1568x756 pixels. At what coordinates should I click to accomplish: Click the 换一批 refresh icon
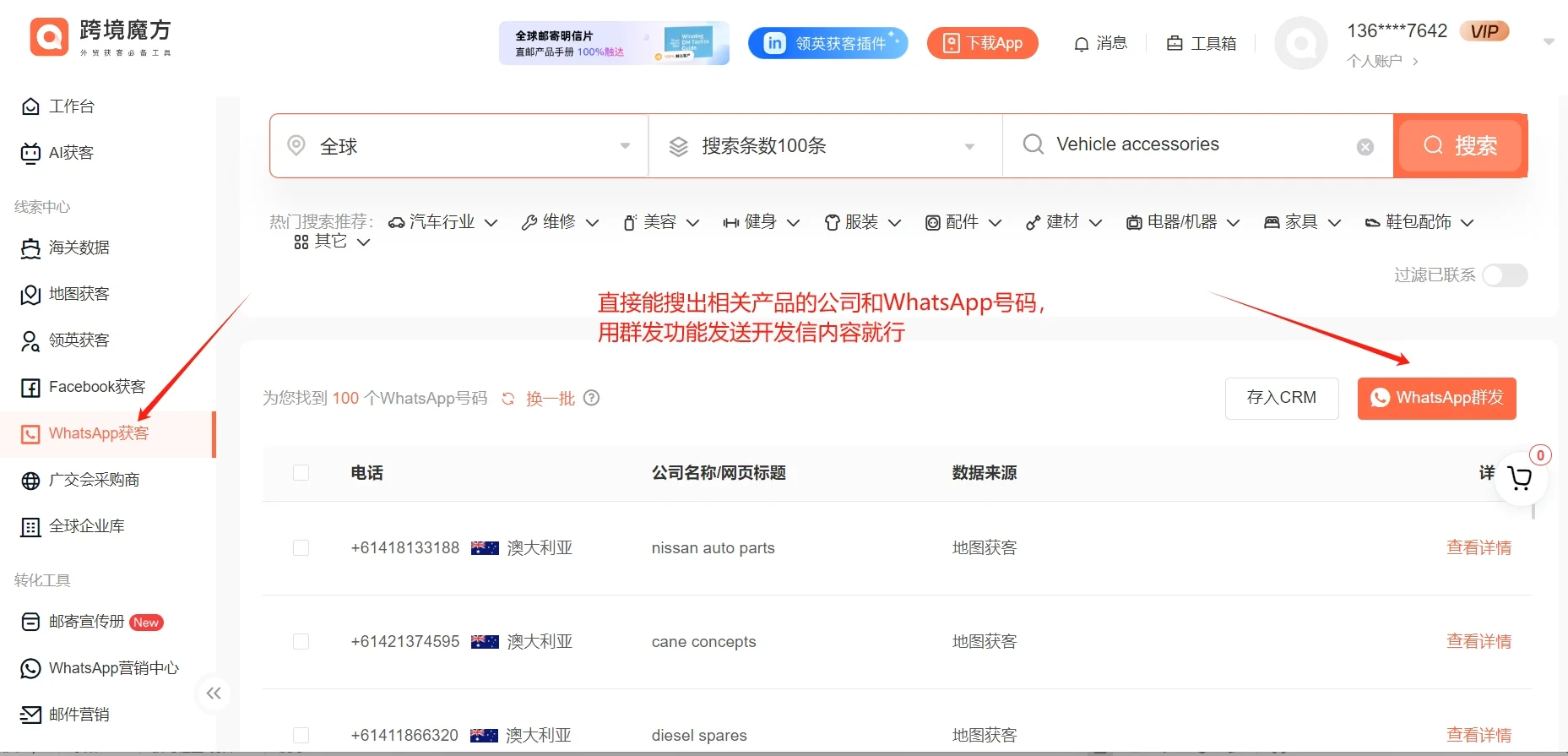tap(508, 399)
